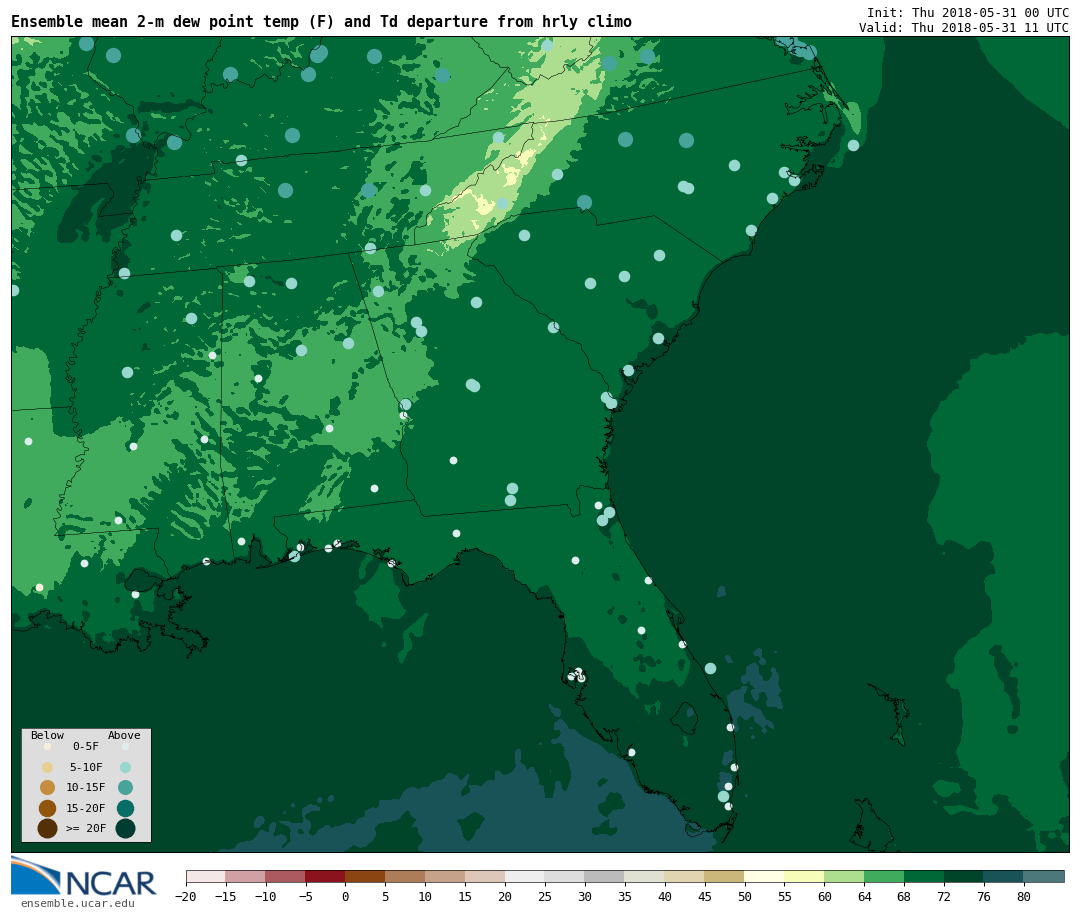Pick the brown colorbar swatch between 0 and 5

pyautogui.click(x=366, y=876)
